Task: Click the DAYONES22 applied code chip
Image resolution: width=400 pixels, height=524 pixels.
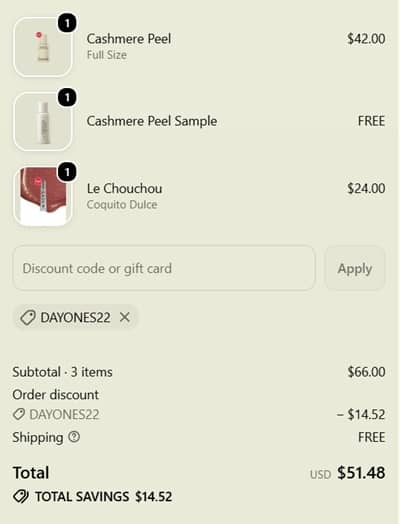Action: (x=75, y=317)
